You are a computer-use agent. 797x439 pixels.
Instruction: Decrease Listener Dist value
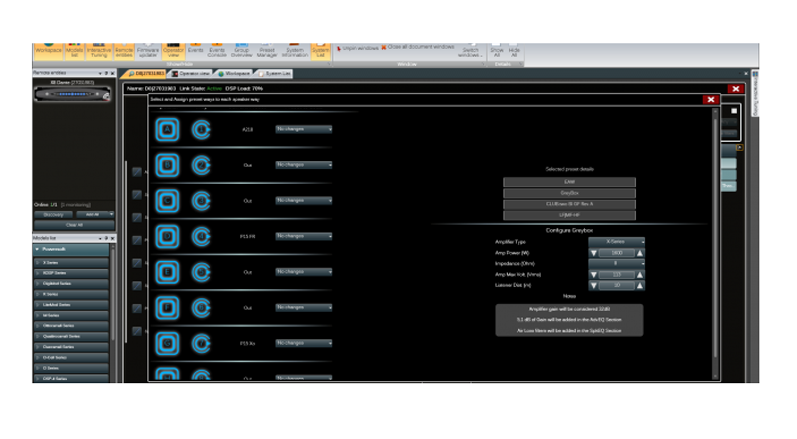[x=593, y=286]
